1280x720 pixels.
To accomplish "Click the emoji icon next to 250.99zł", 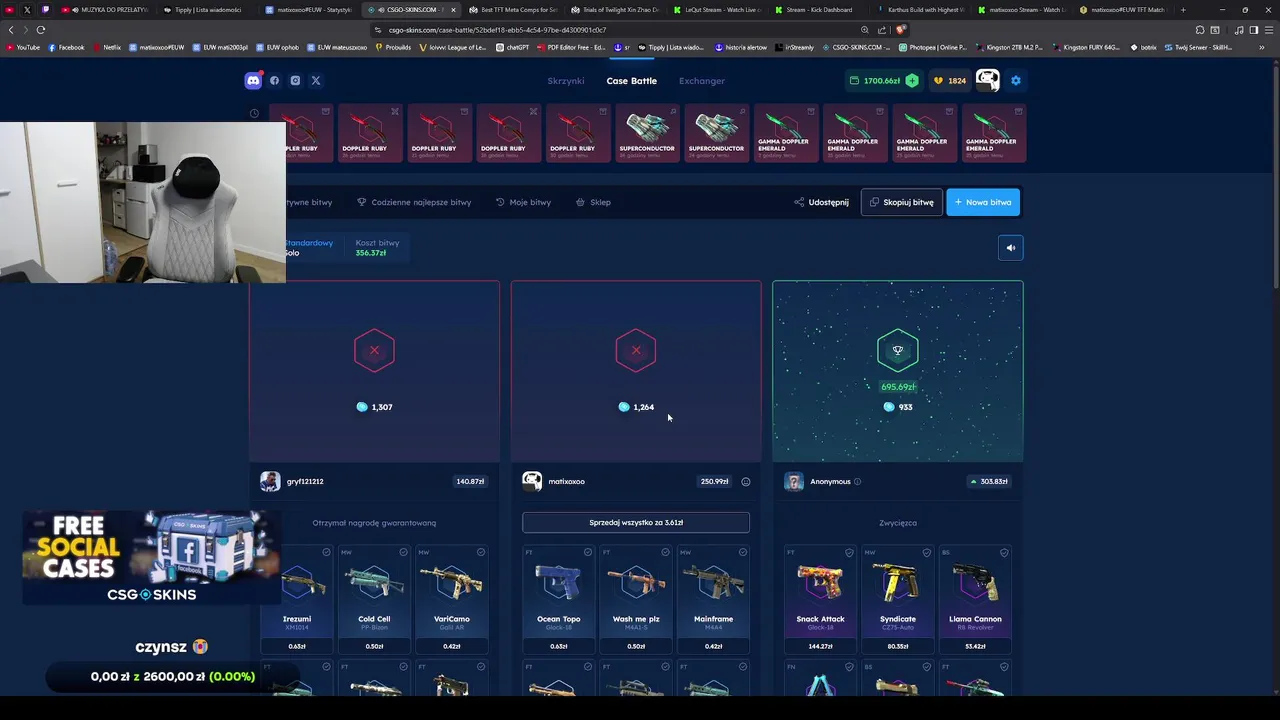I will (746, 482).
